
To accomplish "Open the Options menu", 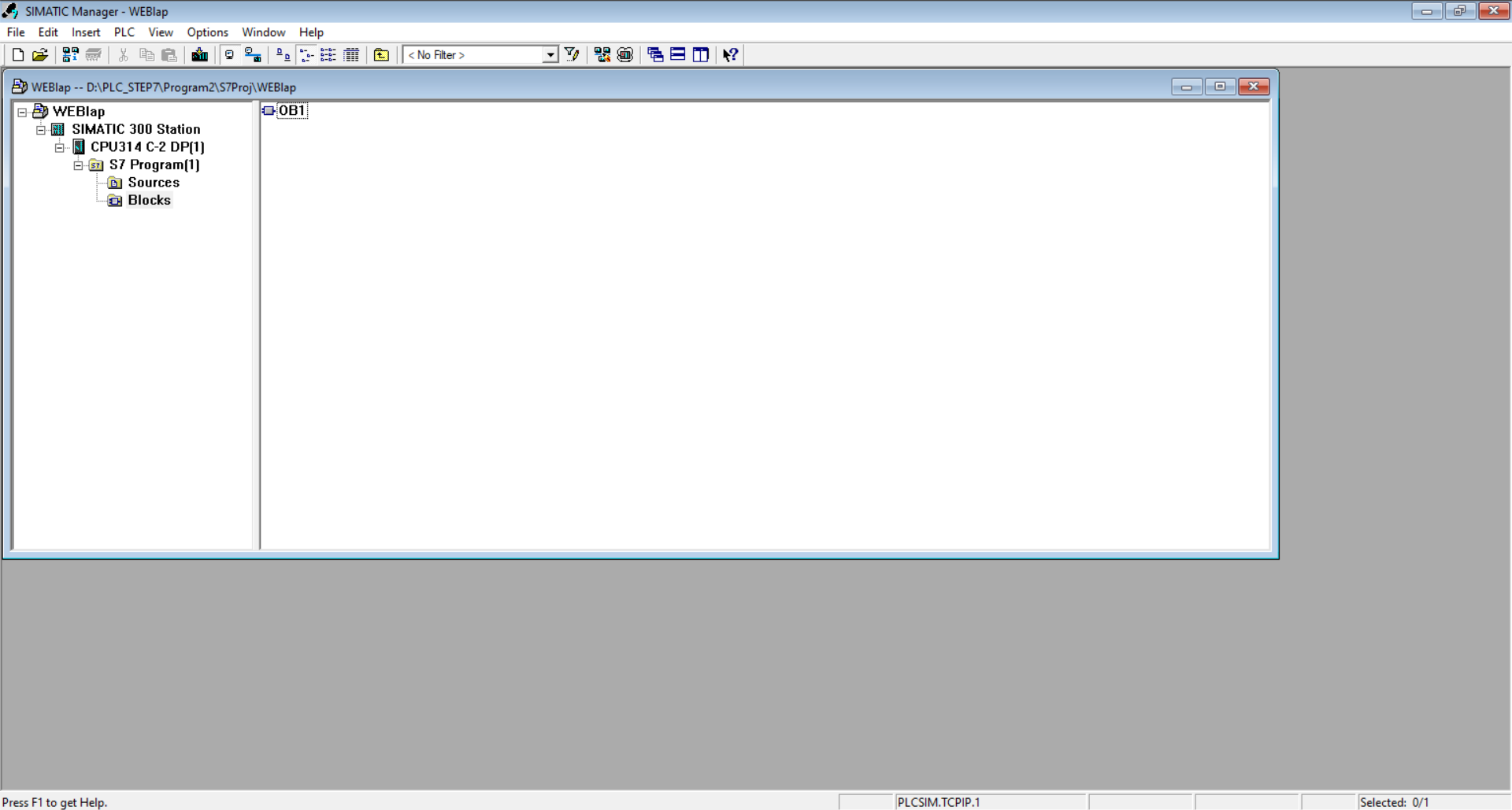I will (208, 32).
